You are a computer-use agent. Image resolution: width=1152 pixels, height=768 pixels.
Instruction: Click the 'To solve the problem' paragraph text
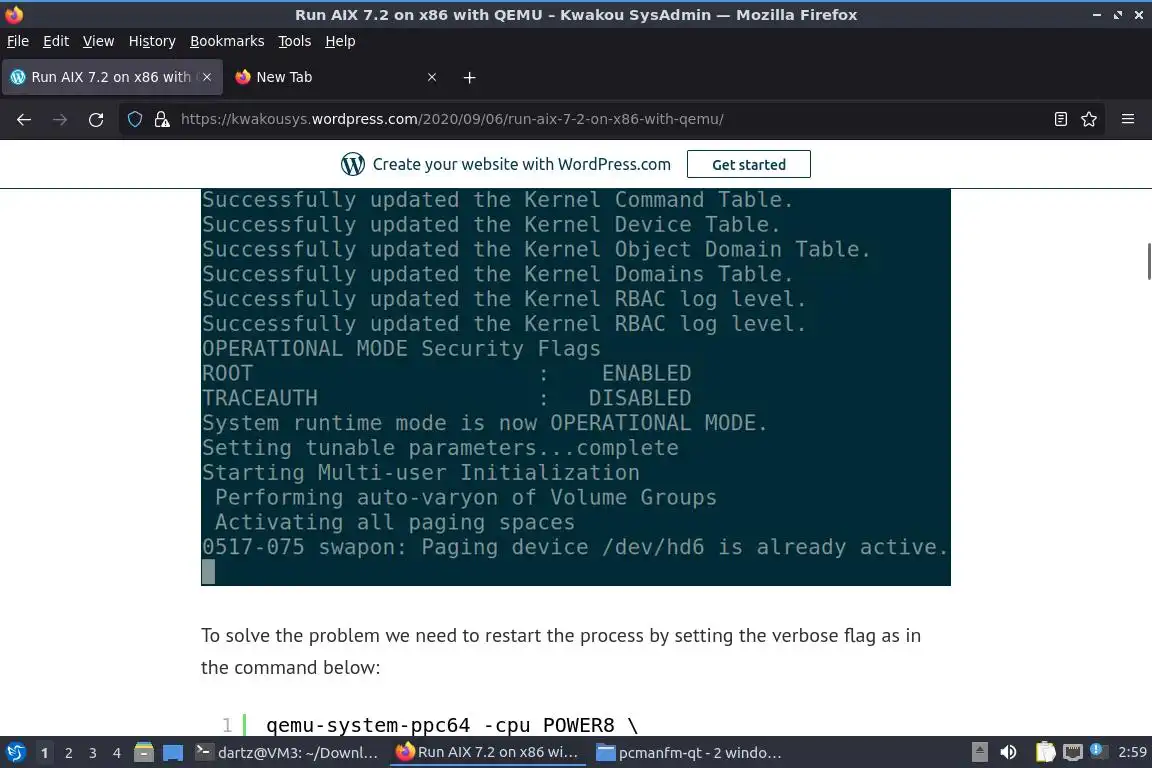(x=561, y=652)
